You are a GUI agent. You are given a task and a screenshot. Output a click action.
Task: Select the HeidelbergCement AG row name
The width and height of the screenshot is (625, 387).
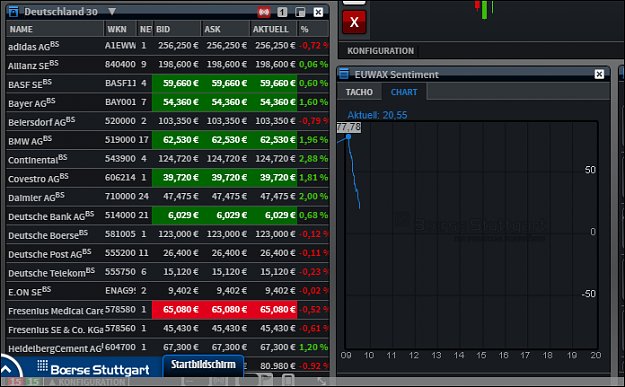pos(55,348)
